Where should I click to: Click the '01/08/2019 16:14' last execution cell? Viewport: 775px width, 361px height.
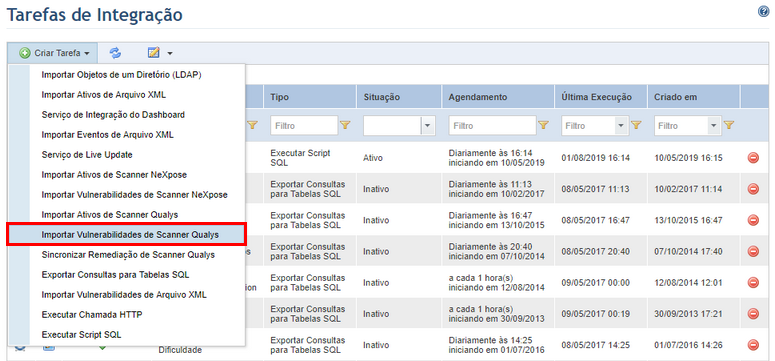pyautogui.click(x=596, y=158)
